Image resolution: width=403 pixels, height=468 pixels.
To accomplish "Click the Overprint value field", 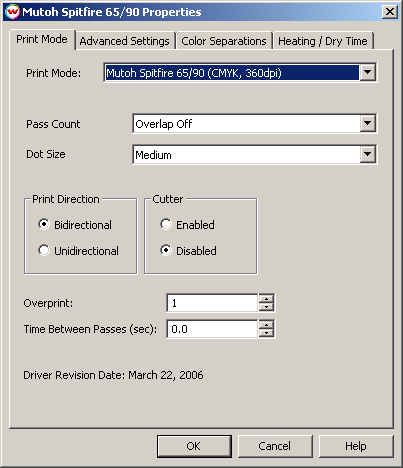I will [212, 303].
